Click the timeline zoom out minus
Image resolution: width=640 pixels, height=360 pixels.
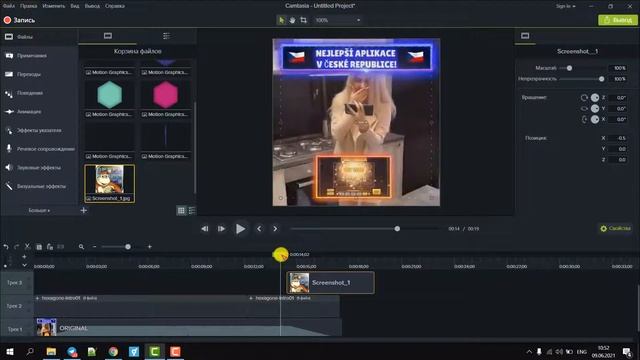(94, 247)
